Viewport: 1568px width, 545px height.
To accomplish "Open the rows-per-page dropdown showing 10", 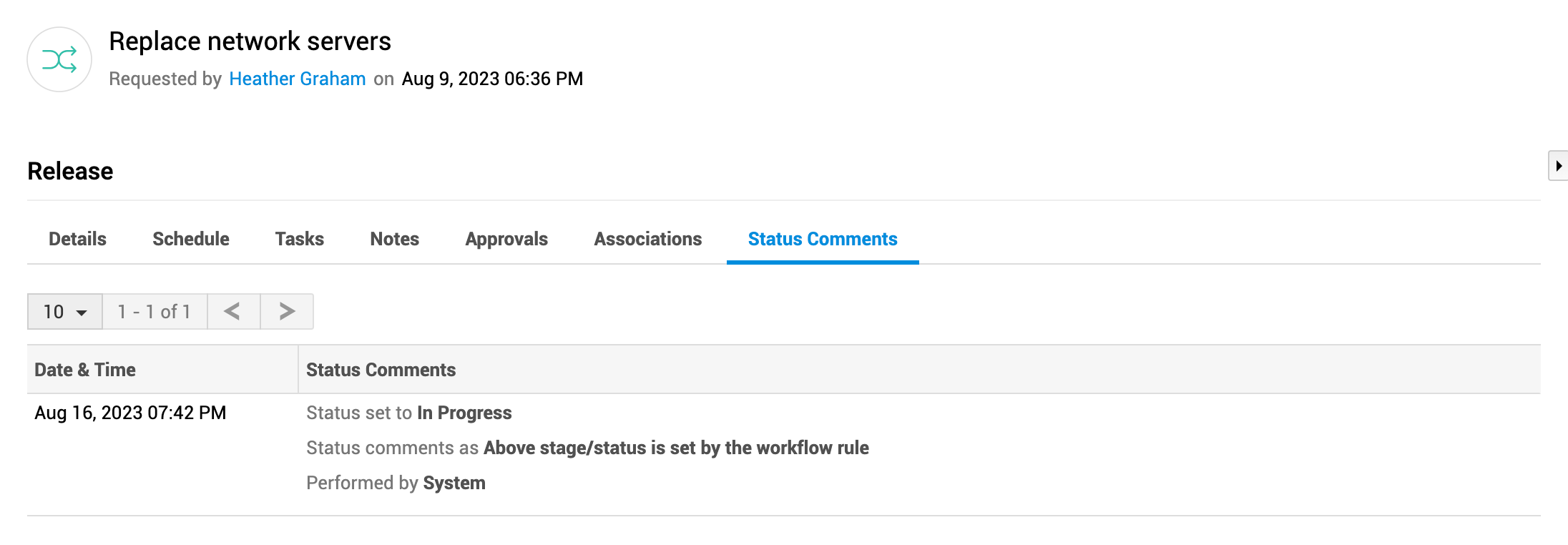I will click(x=65, y=311).
